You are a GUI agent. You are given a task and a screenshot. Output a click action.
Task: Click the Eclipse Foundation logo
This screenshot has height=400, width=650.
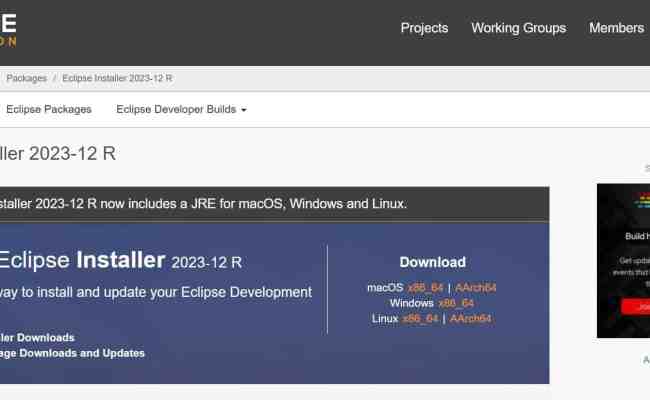click(x=8, y=29)
